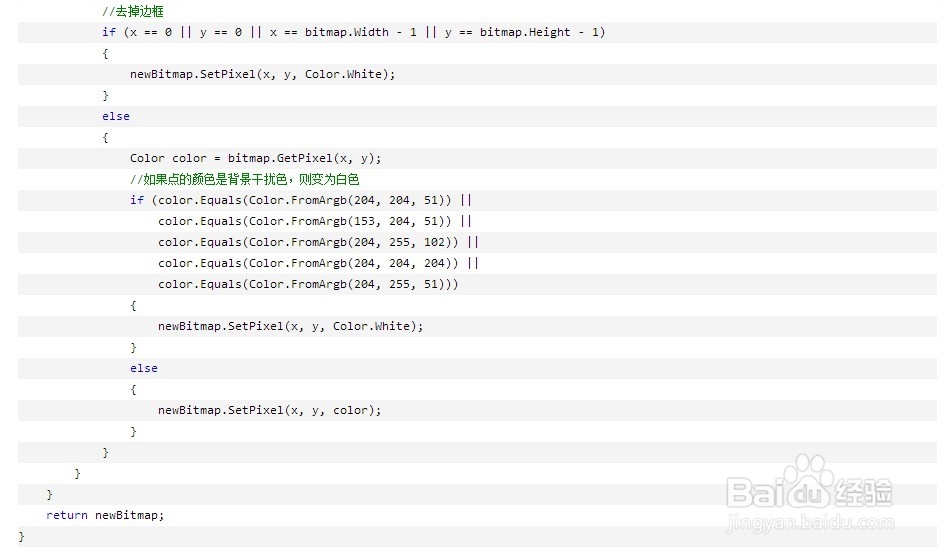Click the Color color = bitmap.GetPixel line
The width and height of the screenshot is (947, 555).
pyautogui.click(x=255, y=158)
